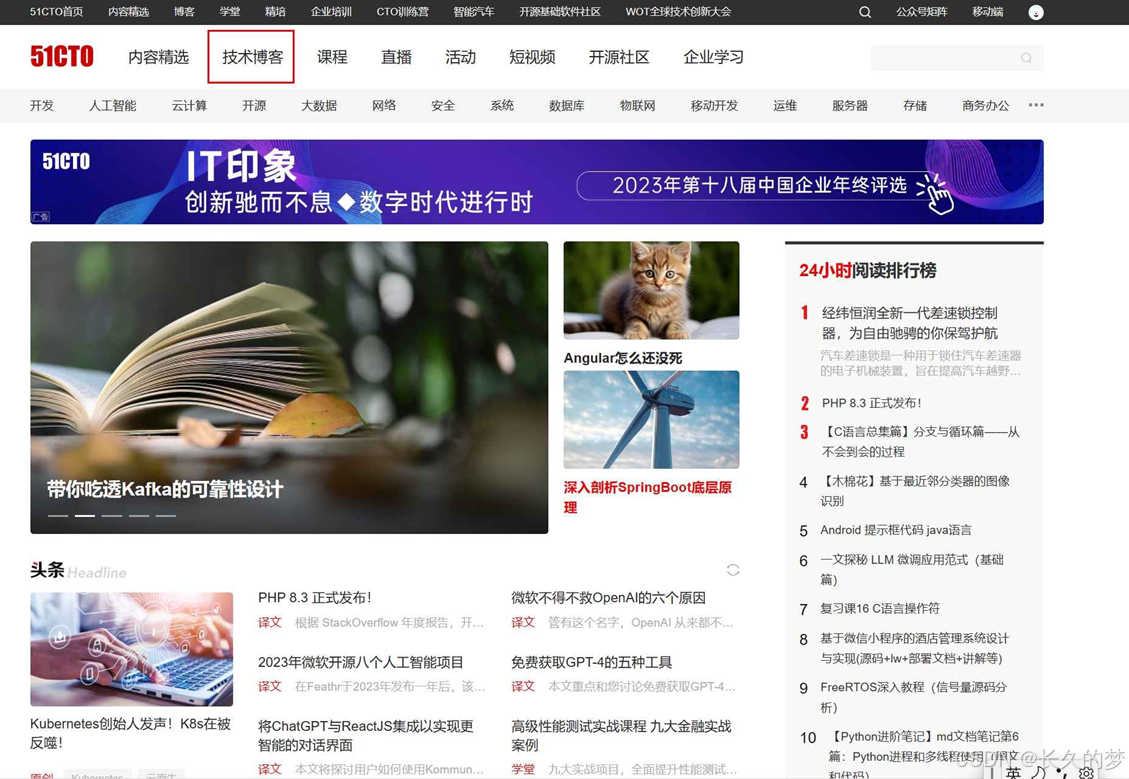Open rank 9 FreeRTOS深入教程 article
Image resolution: width=1129 pixels, height=779 pixels.
point(914,697)
